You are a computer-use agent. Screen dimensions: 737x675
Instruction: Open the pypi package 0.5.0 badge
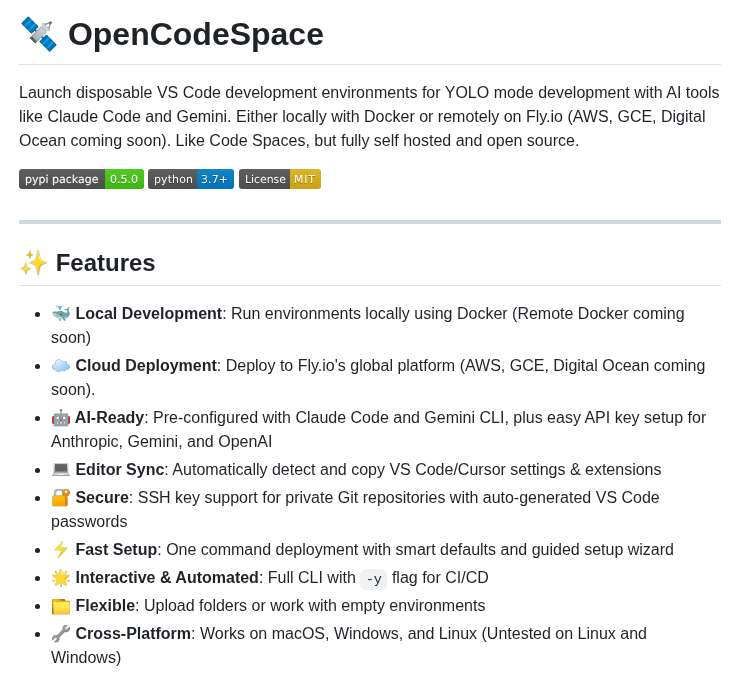pos(81,179)
